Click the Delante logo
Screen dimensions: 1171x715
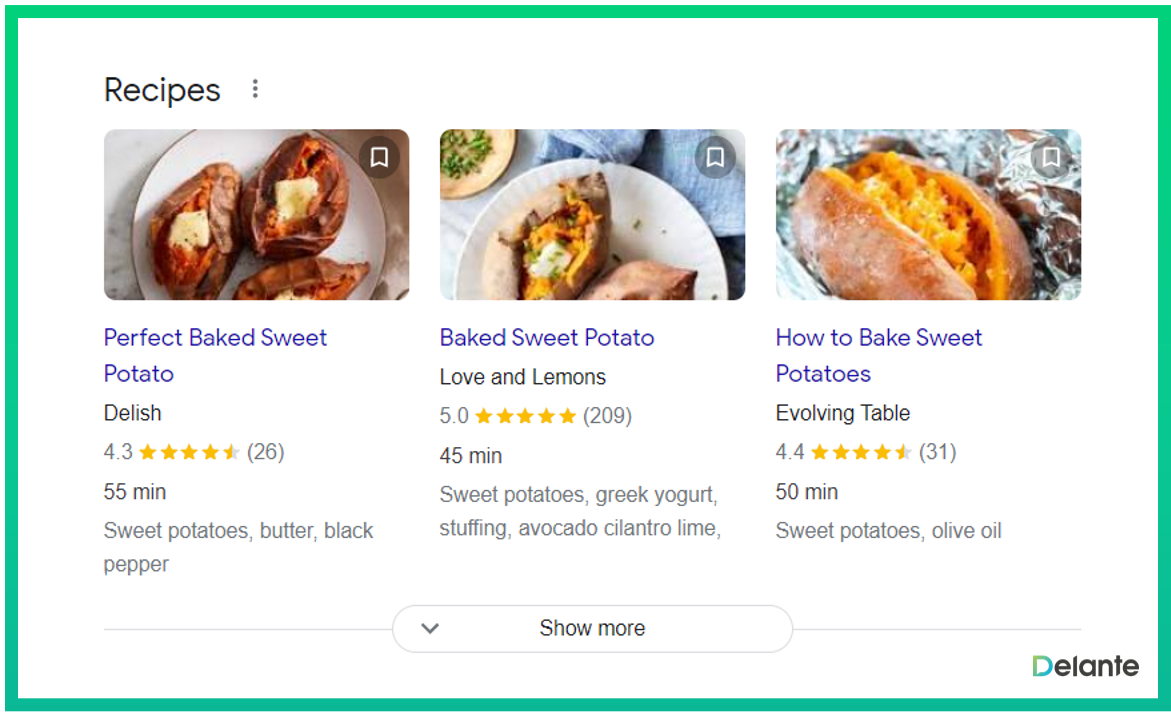point(1085,666)
